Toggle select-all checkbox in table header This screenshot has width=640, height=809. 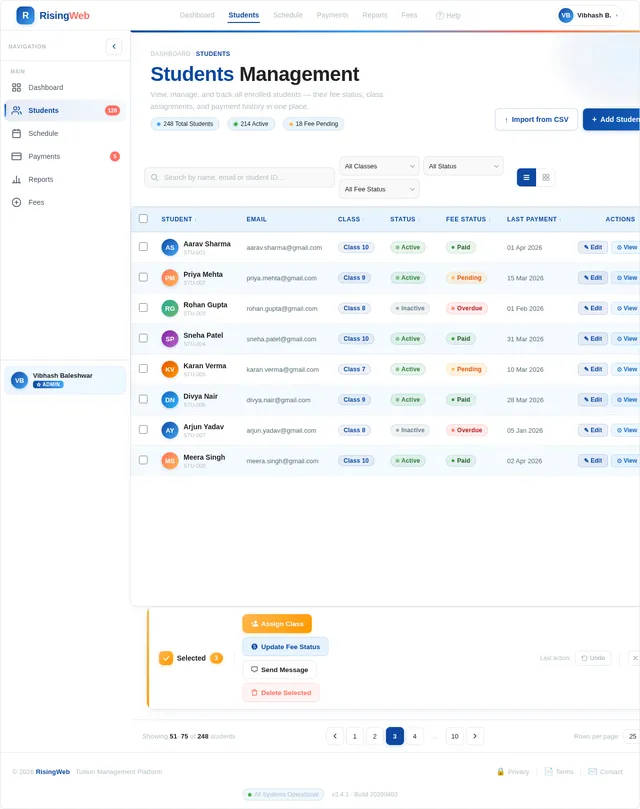pyautogui.click(x=143, y=219)
